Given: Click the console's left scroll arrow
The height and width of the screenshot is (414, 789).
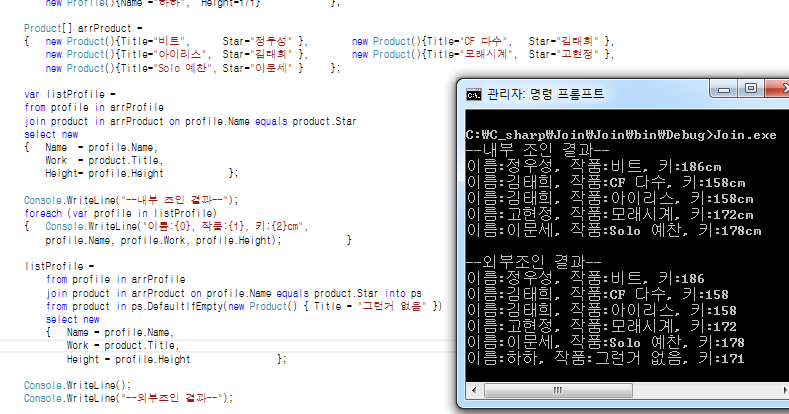Looking at the screenshot, I should pyautogui.click(x=474, y=390).
